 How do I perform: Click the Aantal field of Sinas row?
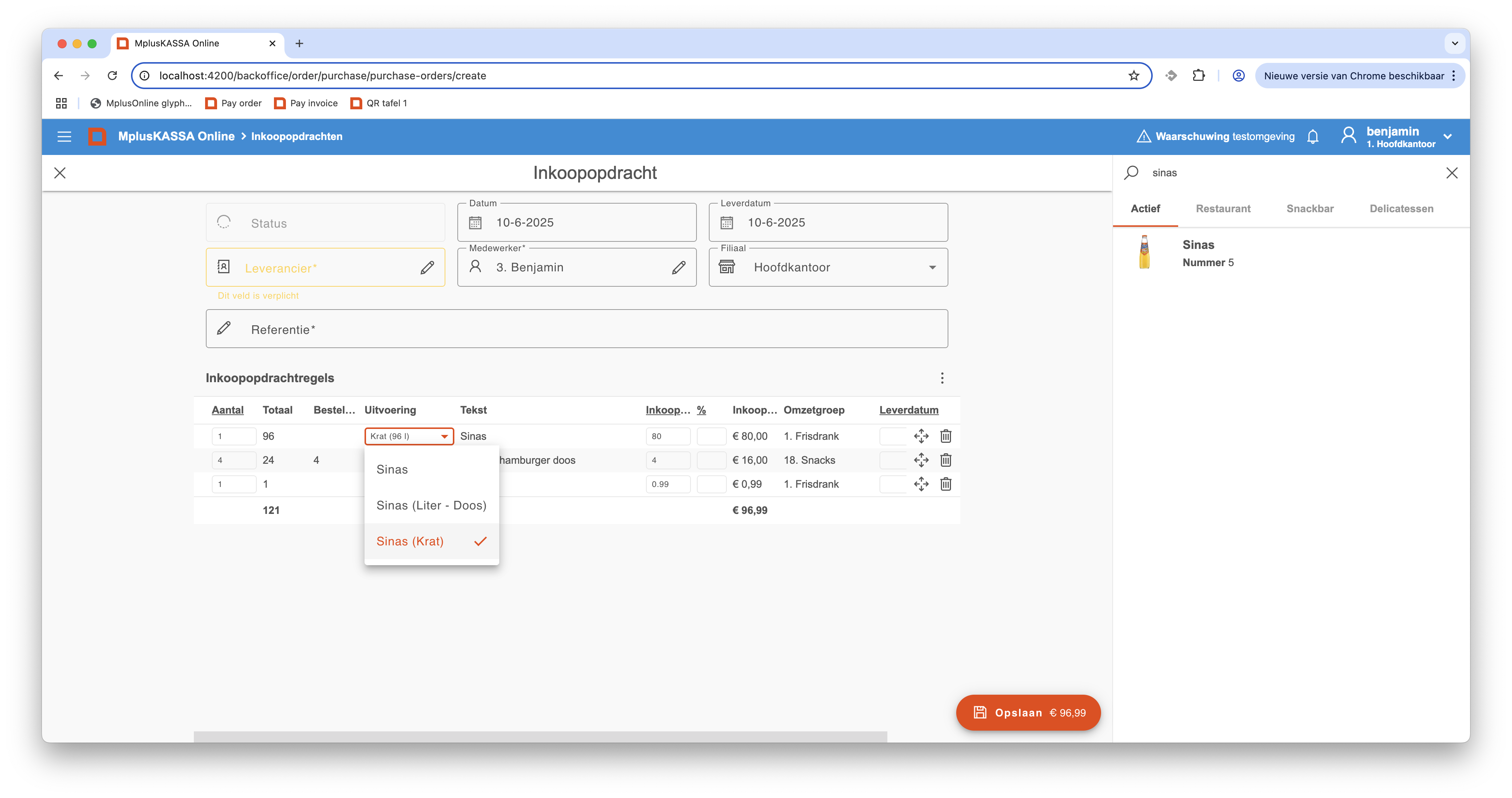(234, 436)
